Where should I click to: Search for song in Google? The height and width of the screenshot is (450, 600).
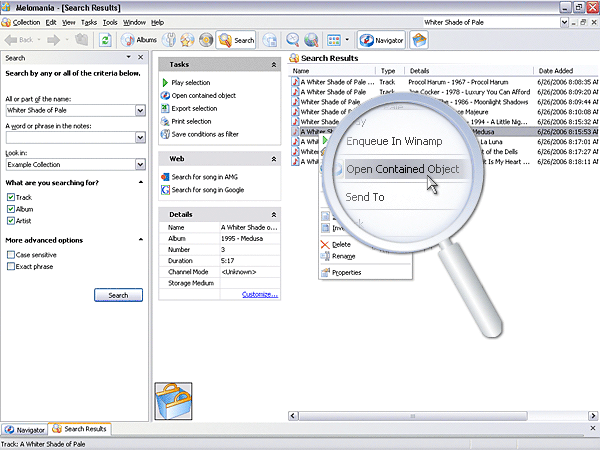pos(207,190)
